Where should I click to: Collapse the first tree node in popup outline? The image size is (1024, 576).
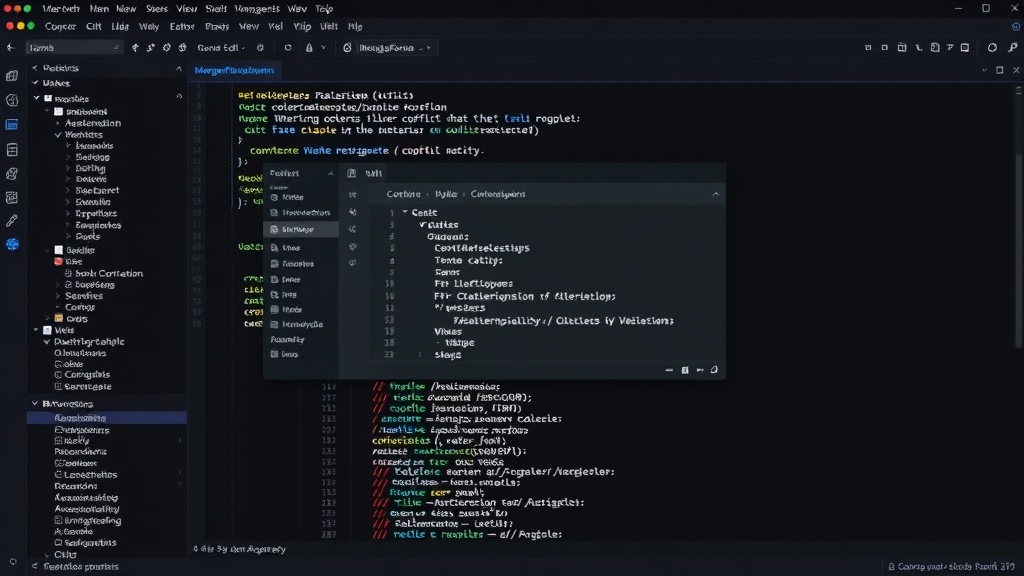(405, 212)
